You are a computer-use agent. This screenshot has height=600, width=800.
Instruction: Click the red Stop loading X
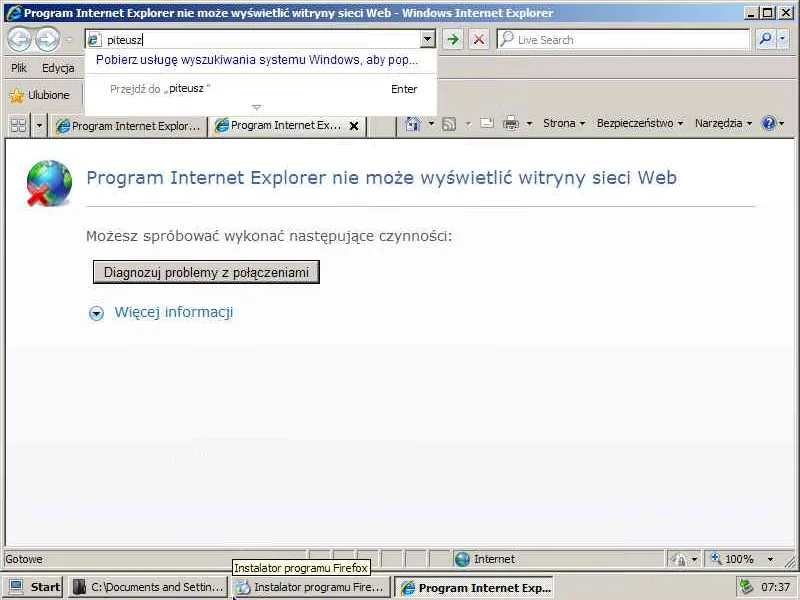[x=479, y=39]
